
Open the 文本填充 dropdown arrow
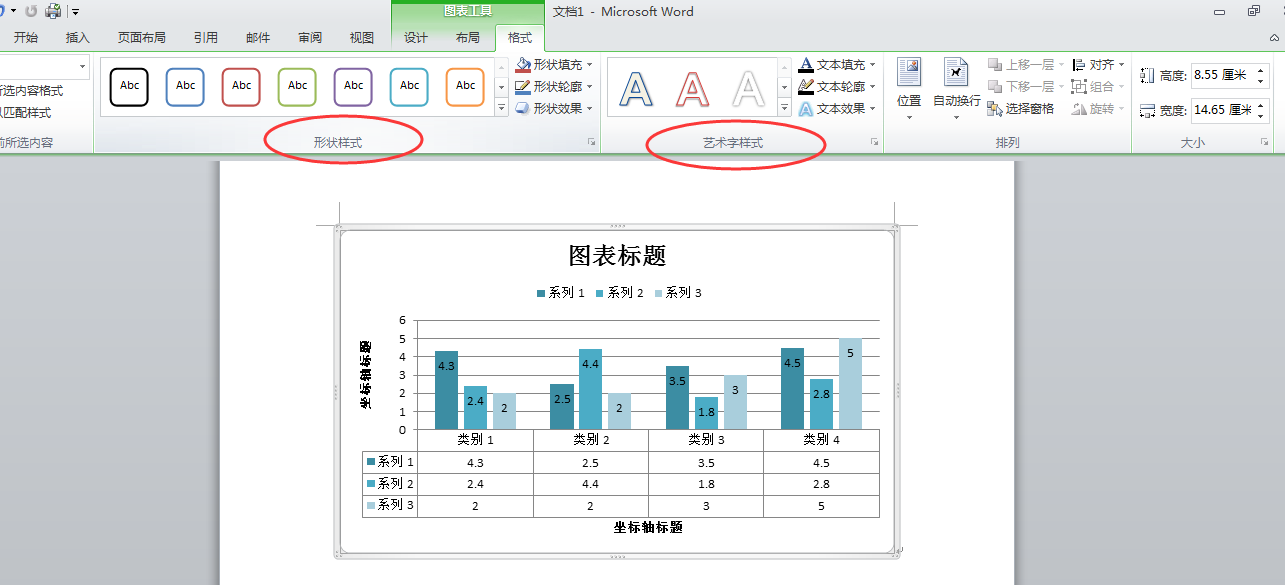coord(873,65)
